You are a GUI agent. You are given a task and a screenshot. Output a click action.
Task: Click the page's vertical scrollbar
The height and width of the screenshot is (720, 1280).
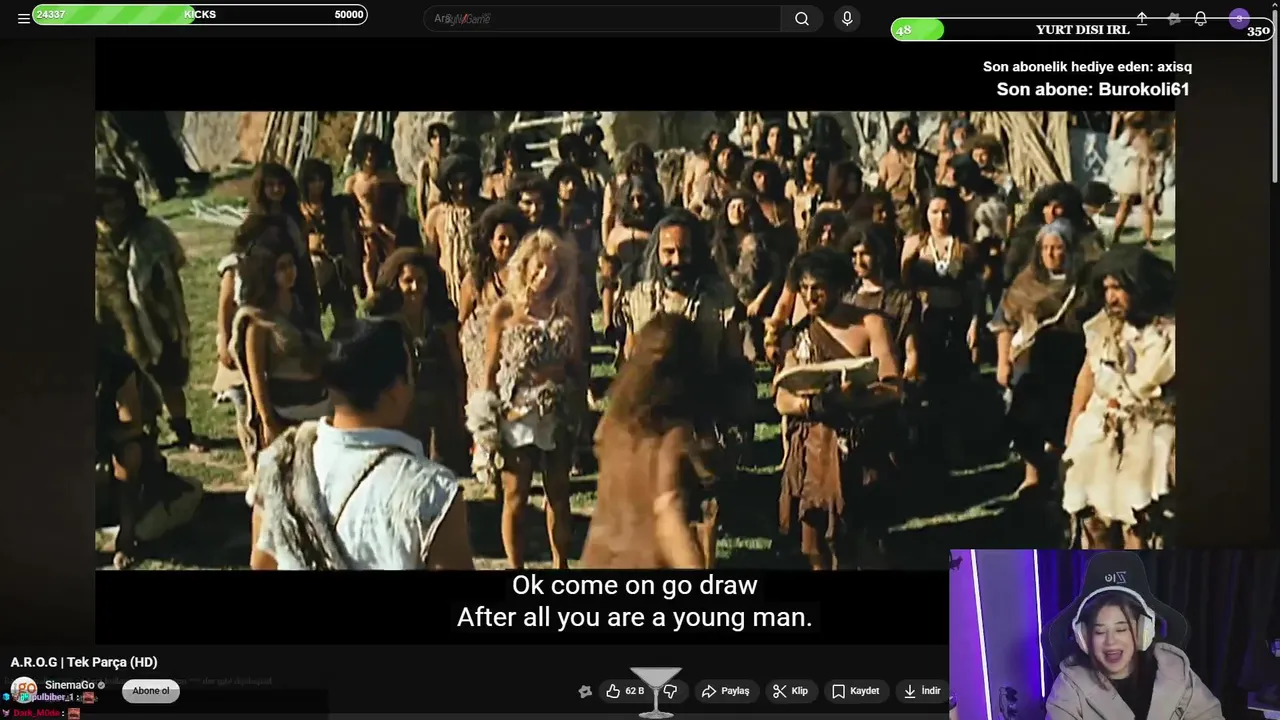pyautogui.click(x=1274, y=95)
